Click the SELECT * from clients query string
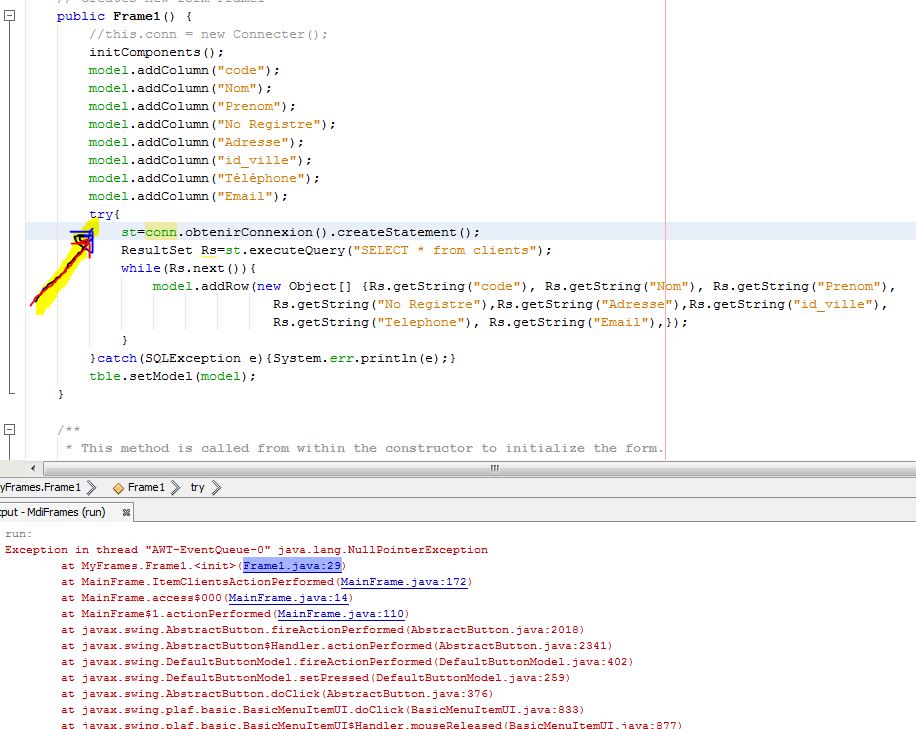916x729 pixels. click(x=447, y=250)
